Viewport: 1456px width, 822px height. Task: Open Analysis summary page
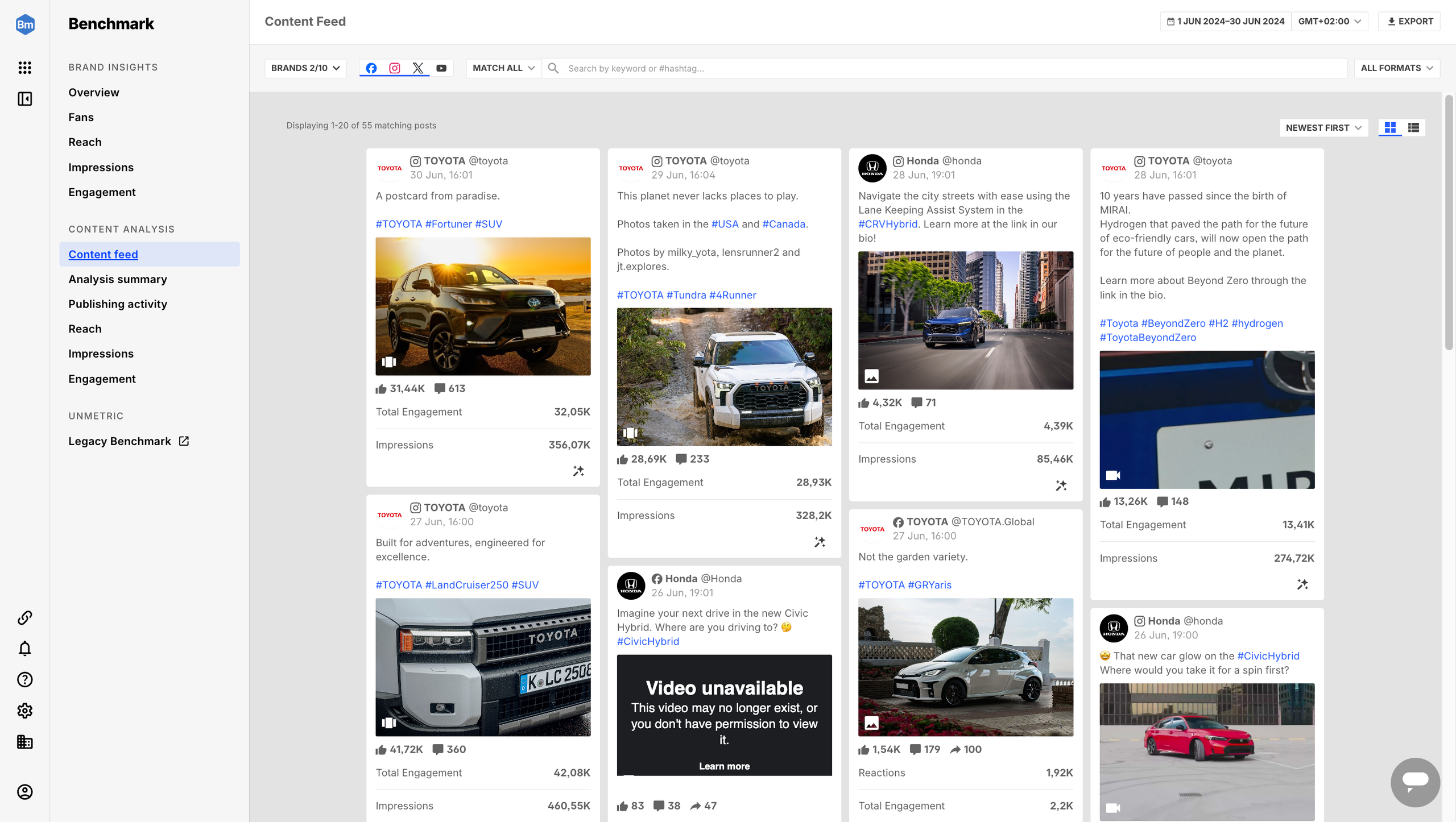(x=118, y=279)
